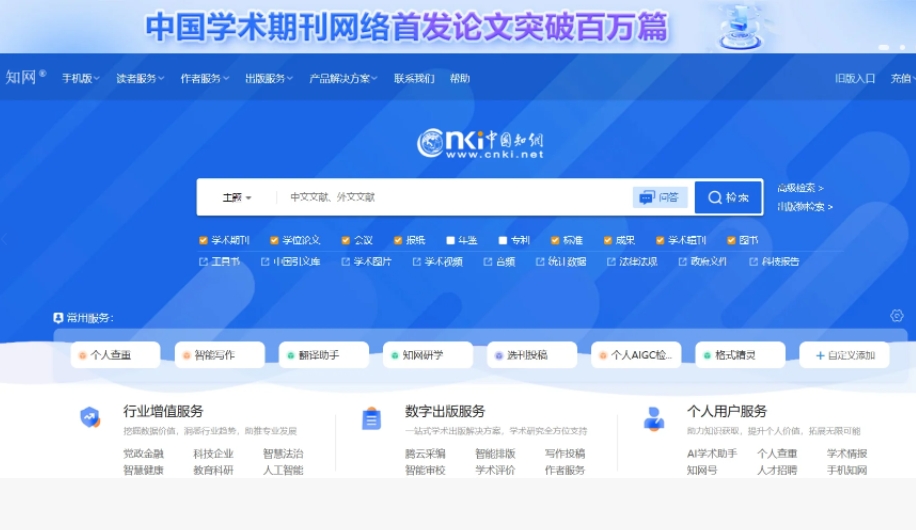Click the 常用服务 user badge icon
Screen dimensions: 916x530
pyautogui.click(x=58, y=318)
